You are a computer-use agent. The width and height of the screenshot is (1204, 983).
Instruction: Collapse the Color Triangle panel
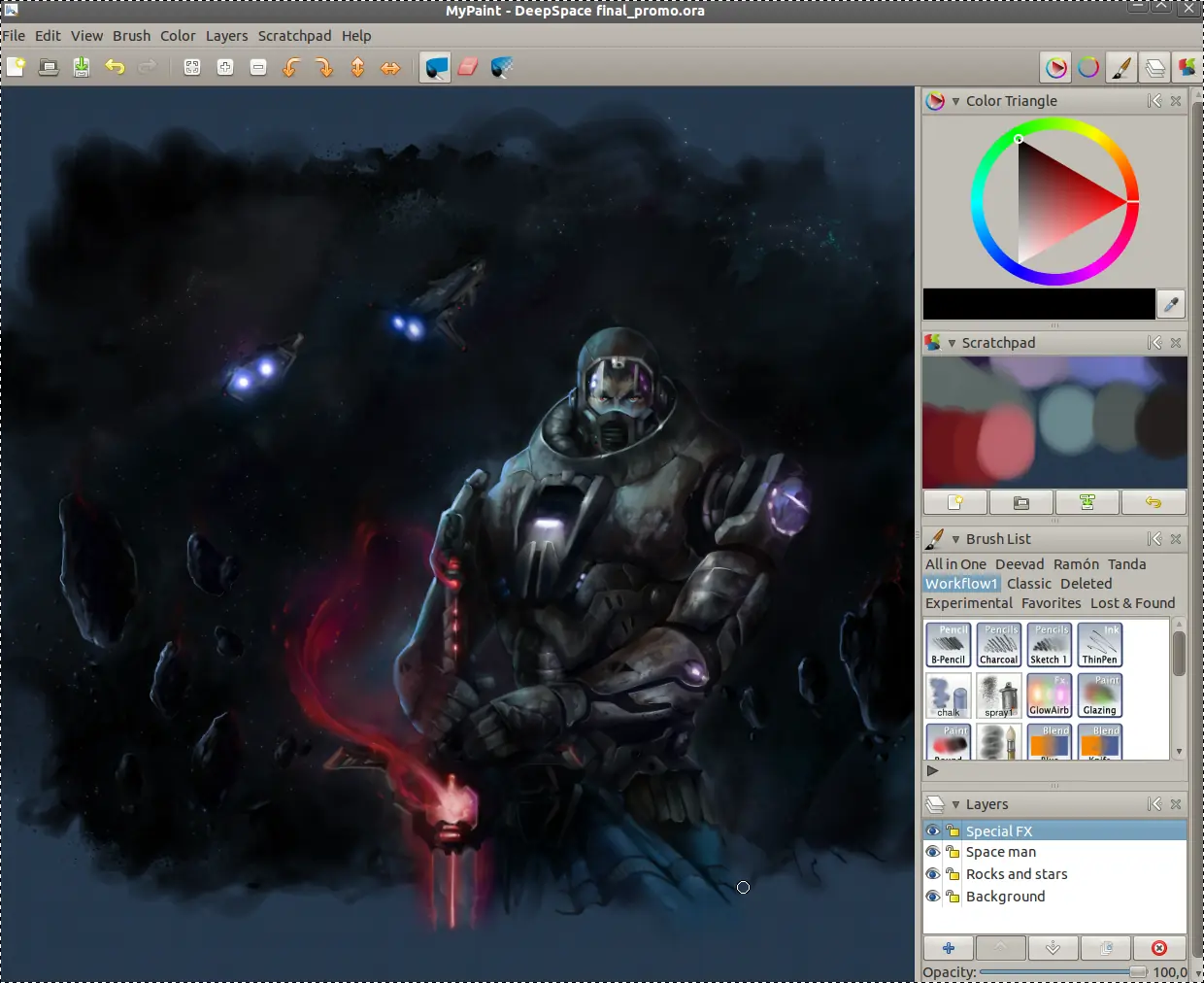tap(956, 101)
